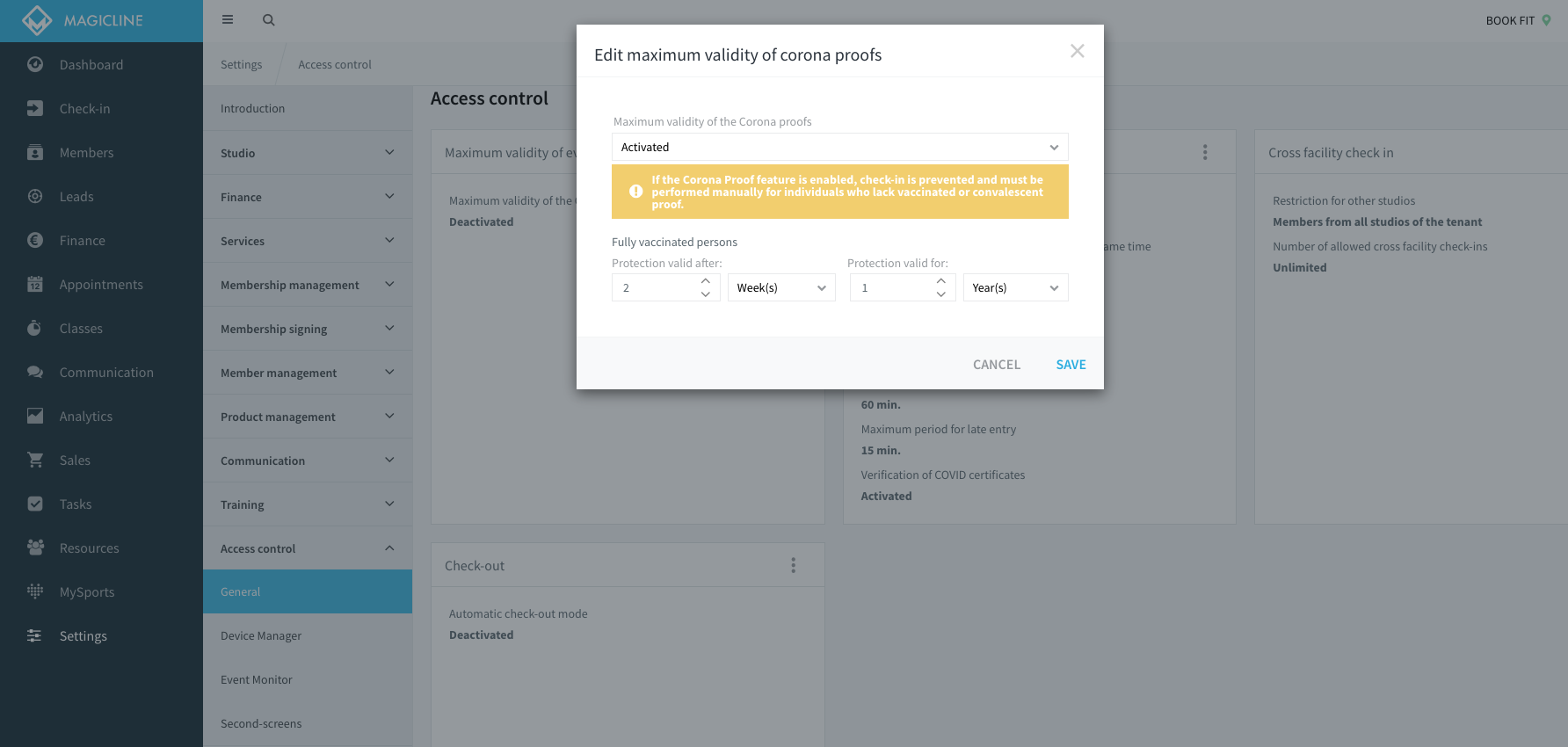Viewport: 1568px width, 747px height.
Task: Click the Dashboard sidebar icon
Action: [35, 64]
